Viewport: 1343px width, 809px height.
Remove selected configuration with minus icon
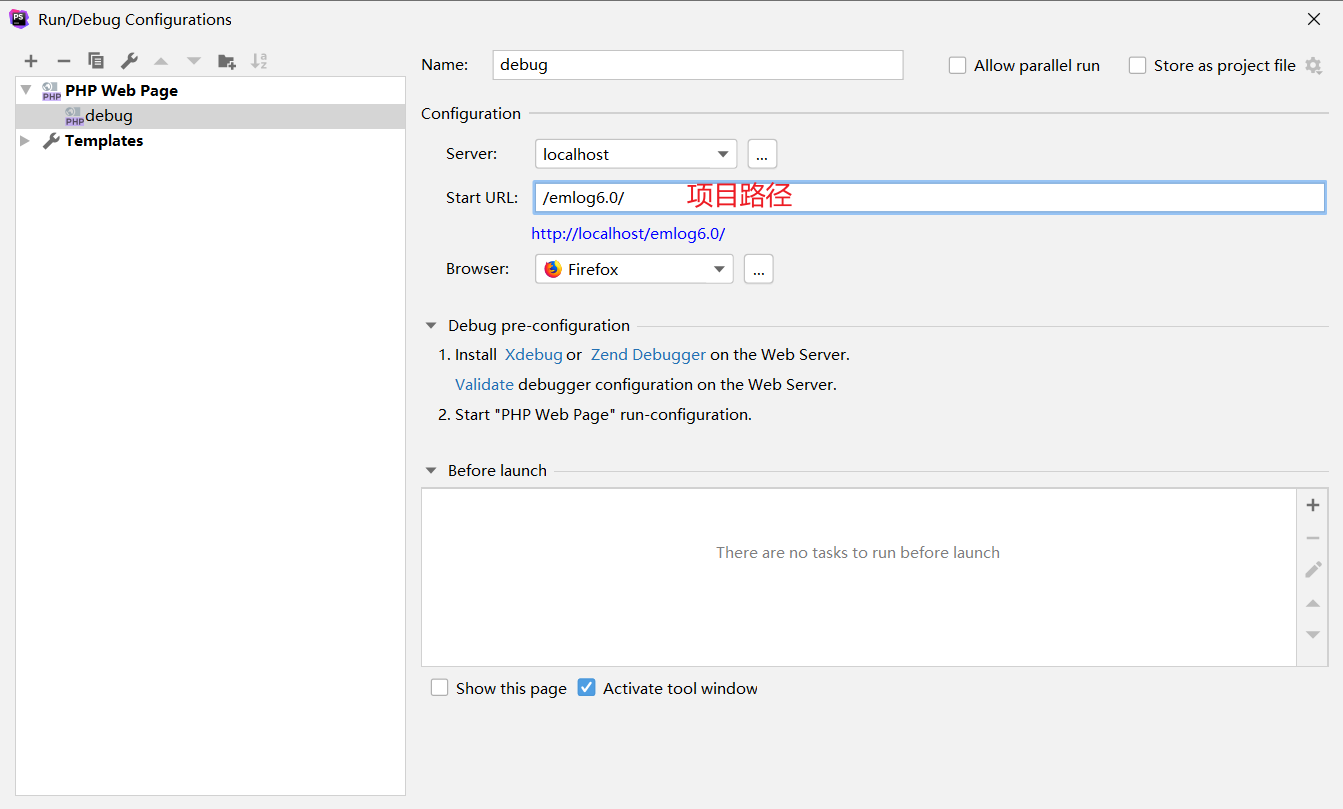[x=63, y=61]
